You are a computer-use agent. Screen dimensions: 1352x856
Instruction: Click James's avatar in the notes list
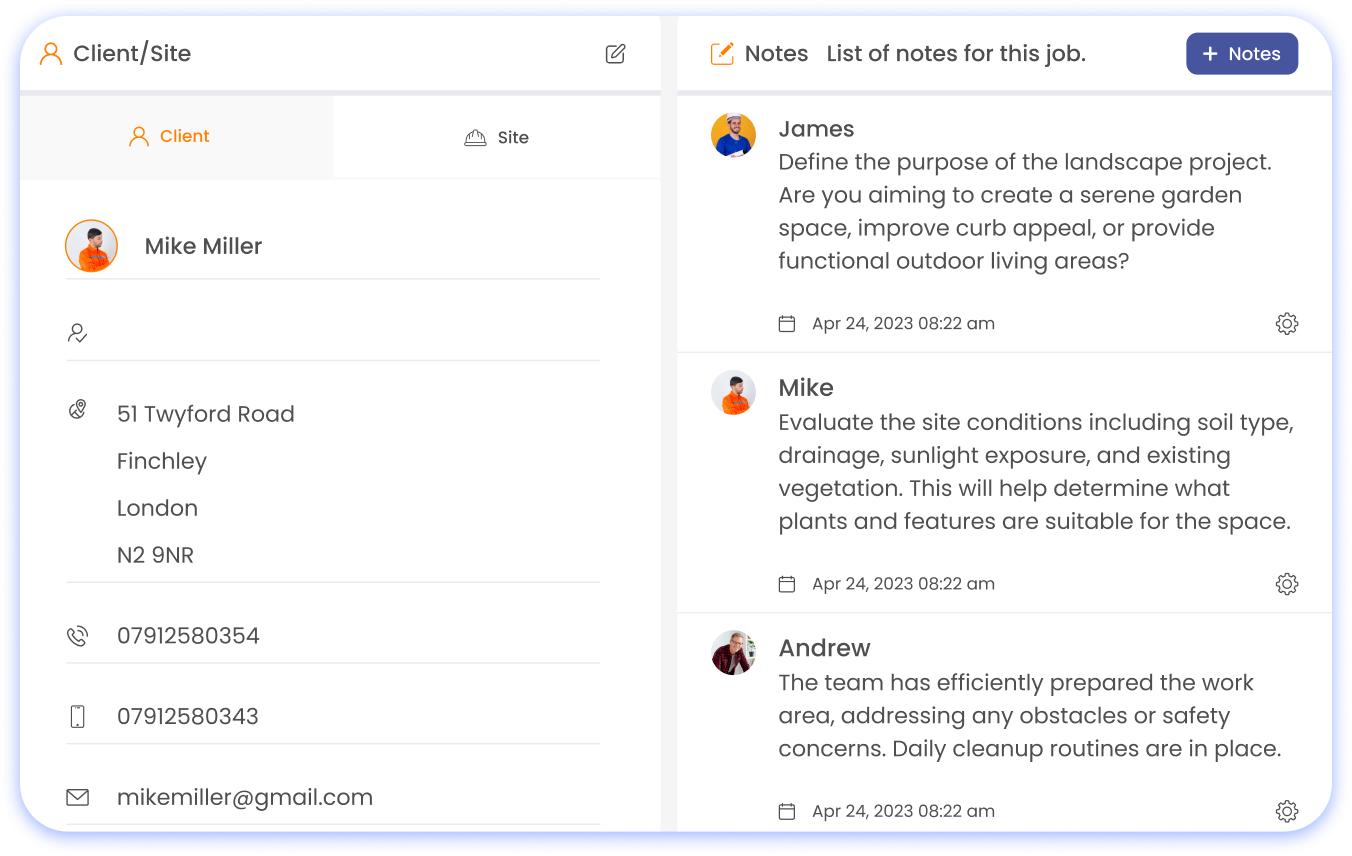733,135
